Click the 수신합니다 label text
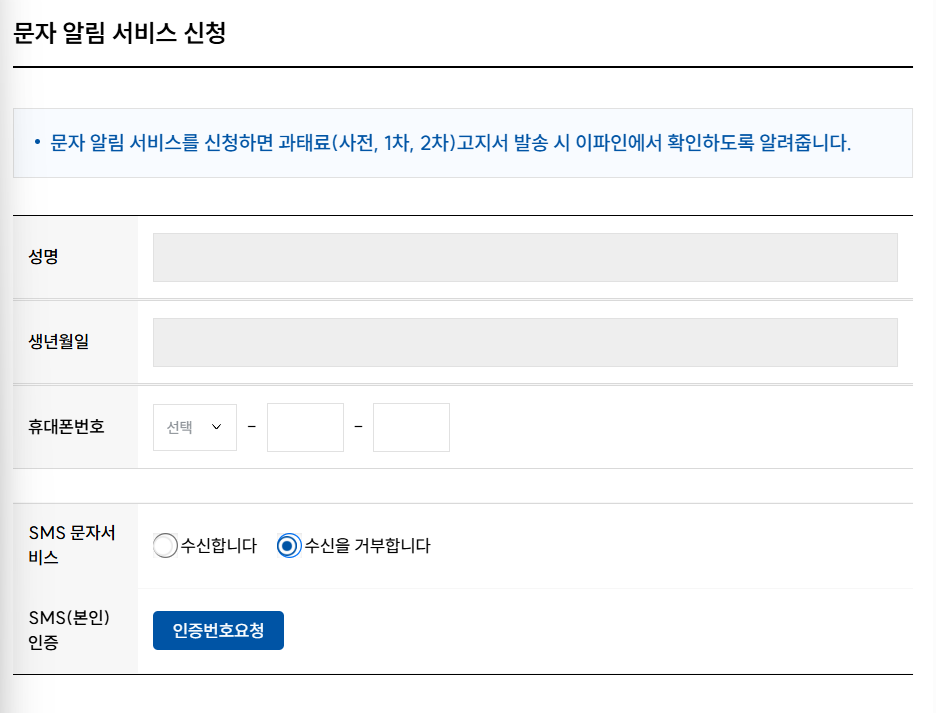The image size is (936, 713). (x=219, y=546)
